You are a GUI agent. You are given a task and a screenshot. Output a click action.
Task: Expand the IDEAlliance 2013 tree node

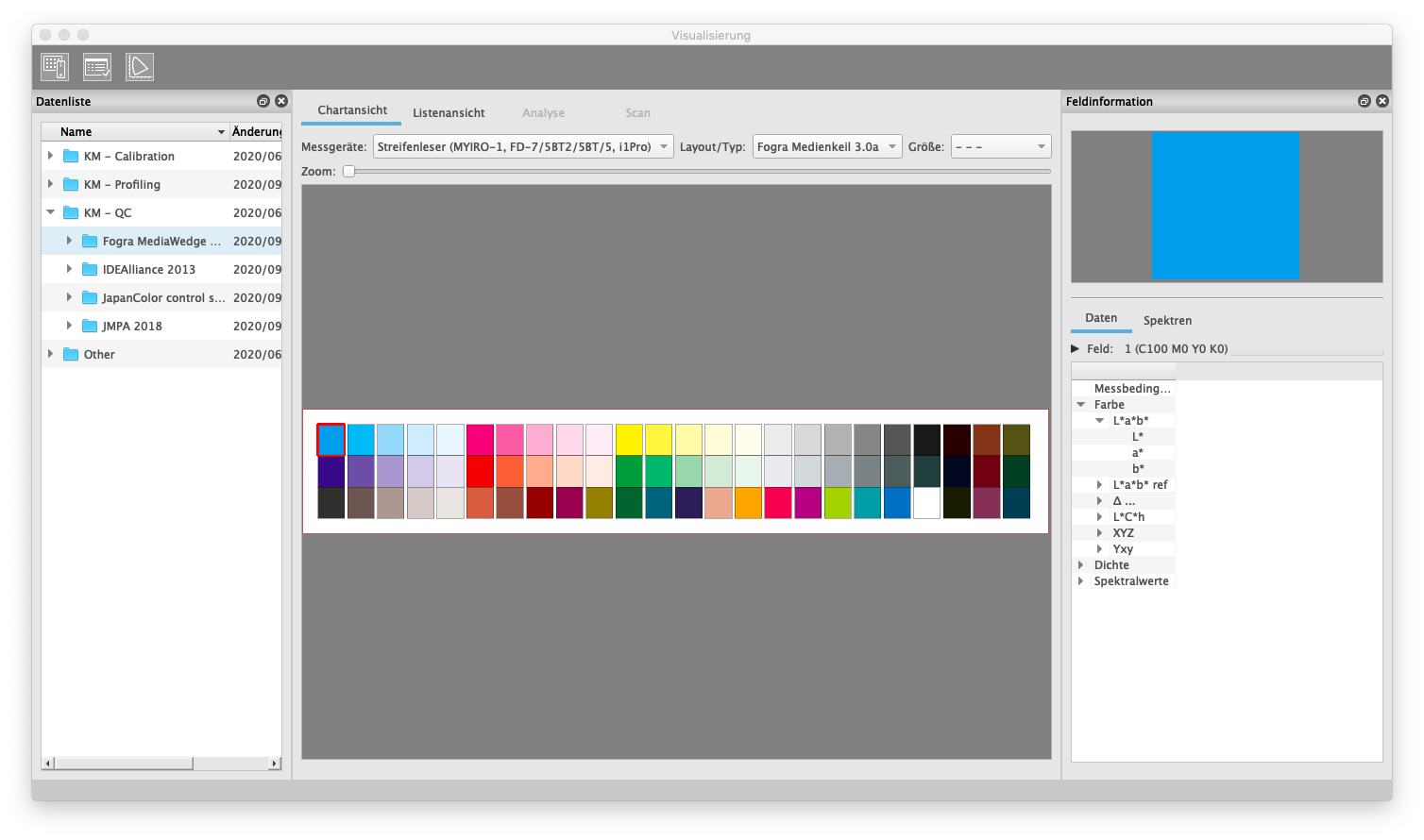pyautogui.click(x=69, y=269)
